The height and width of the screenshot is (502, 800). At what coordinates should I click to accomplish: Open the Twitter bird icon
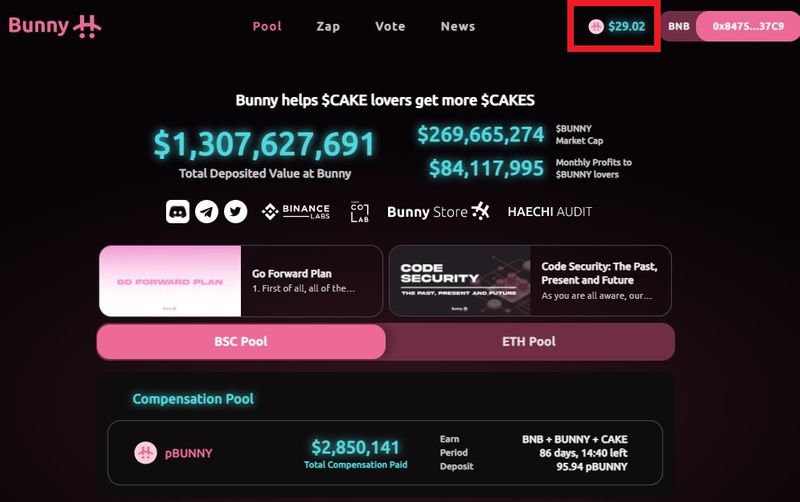(235, 211)
